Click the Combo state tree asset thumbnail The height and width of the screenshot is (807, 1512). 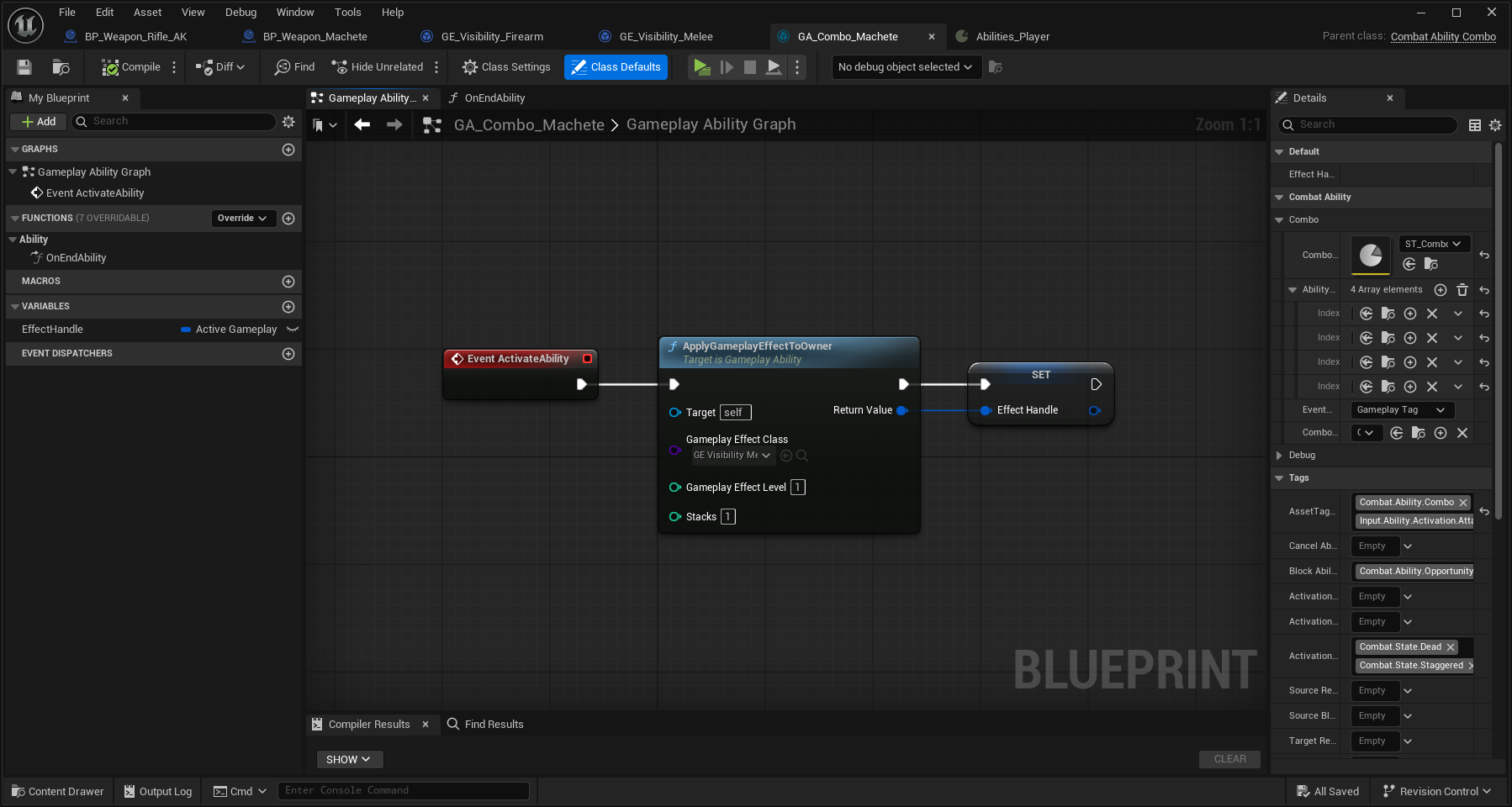[1371, 256]
